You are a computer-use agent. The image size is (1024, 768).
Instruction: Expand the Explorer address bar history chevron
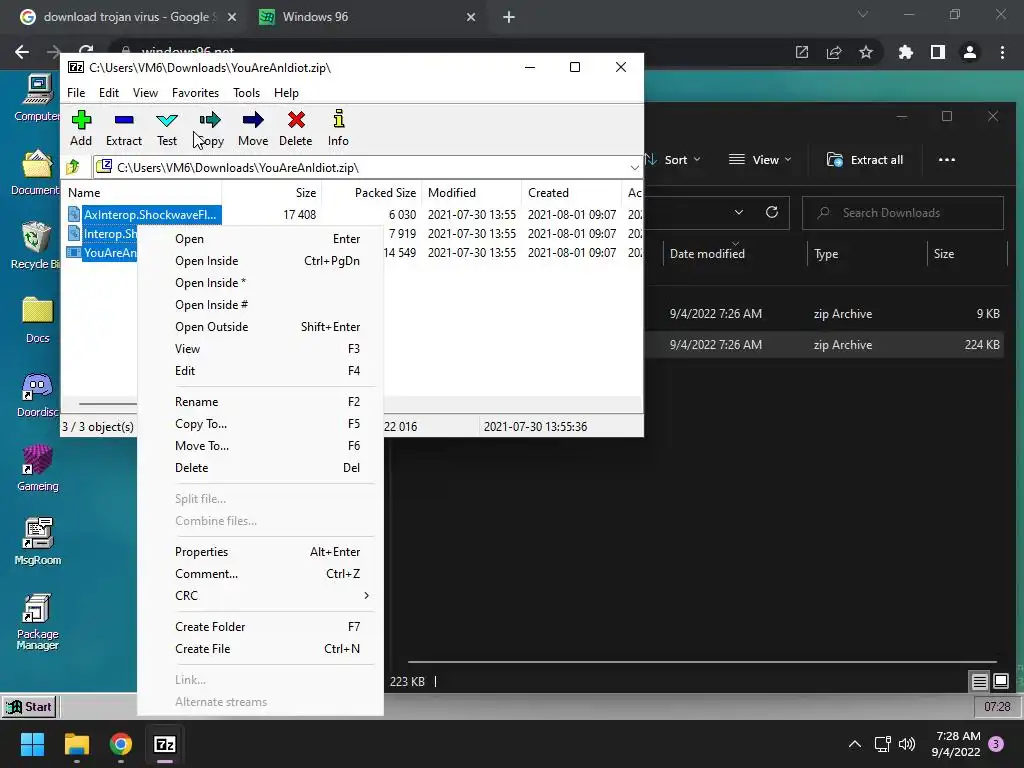click(739, 212)
